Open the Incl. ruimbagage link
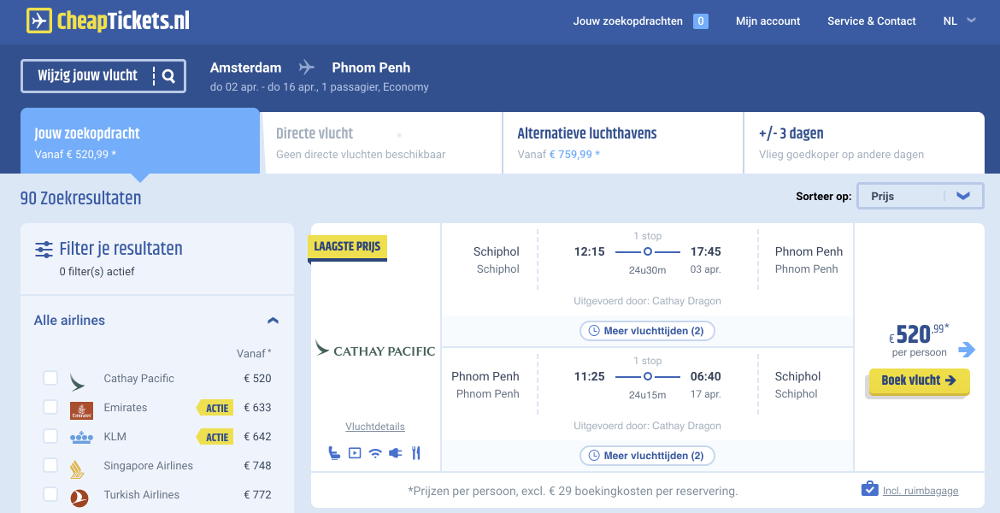Image resolution: width=1000 pixels, height=513 pixels. pos(920,490)
